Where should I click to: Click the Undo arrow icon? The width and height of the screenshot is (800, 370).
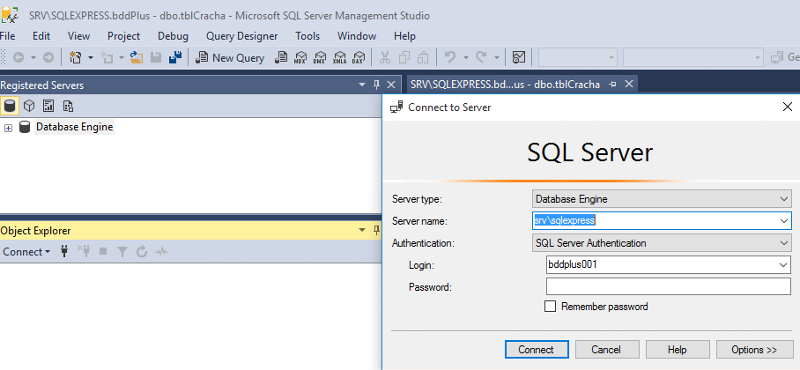(x=450, y=58)
